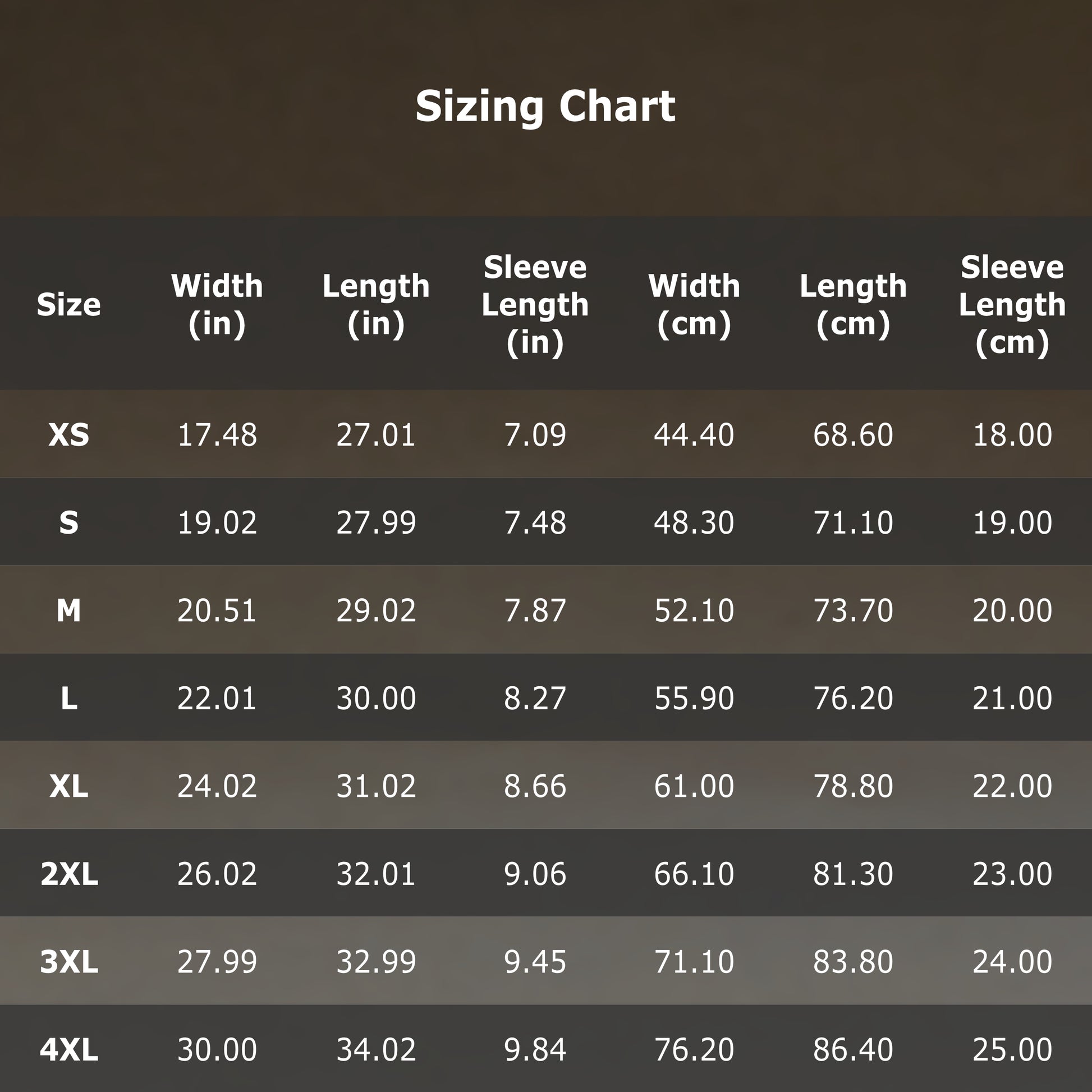1092x1092 pixels.
Task: Select the XS size row label
Action: click(69, 435)
